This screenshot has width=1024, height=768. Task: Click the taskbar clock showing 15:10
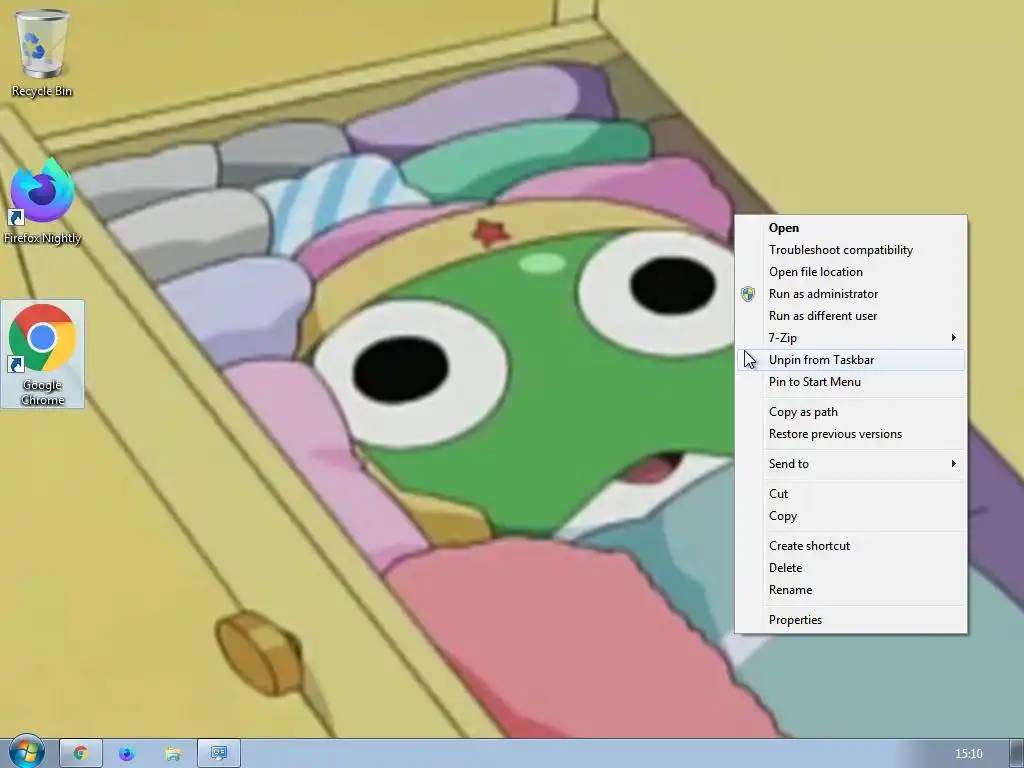(968, 754)
